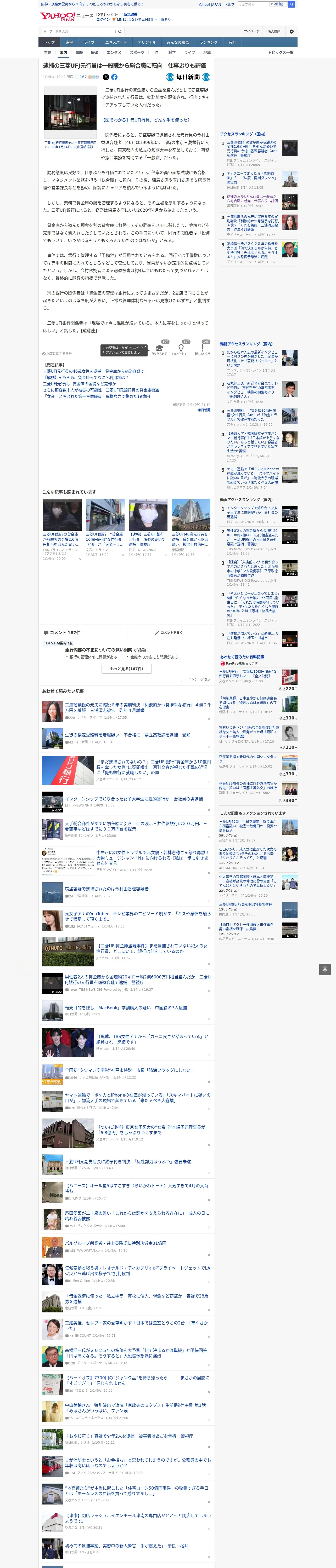Click the Yahoo! JAPAN header link
The image size is (336, 1568).
pyautogui.click(x=210, y=4)
